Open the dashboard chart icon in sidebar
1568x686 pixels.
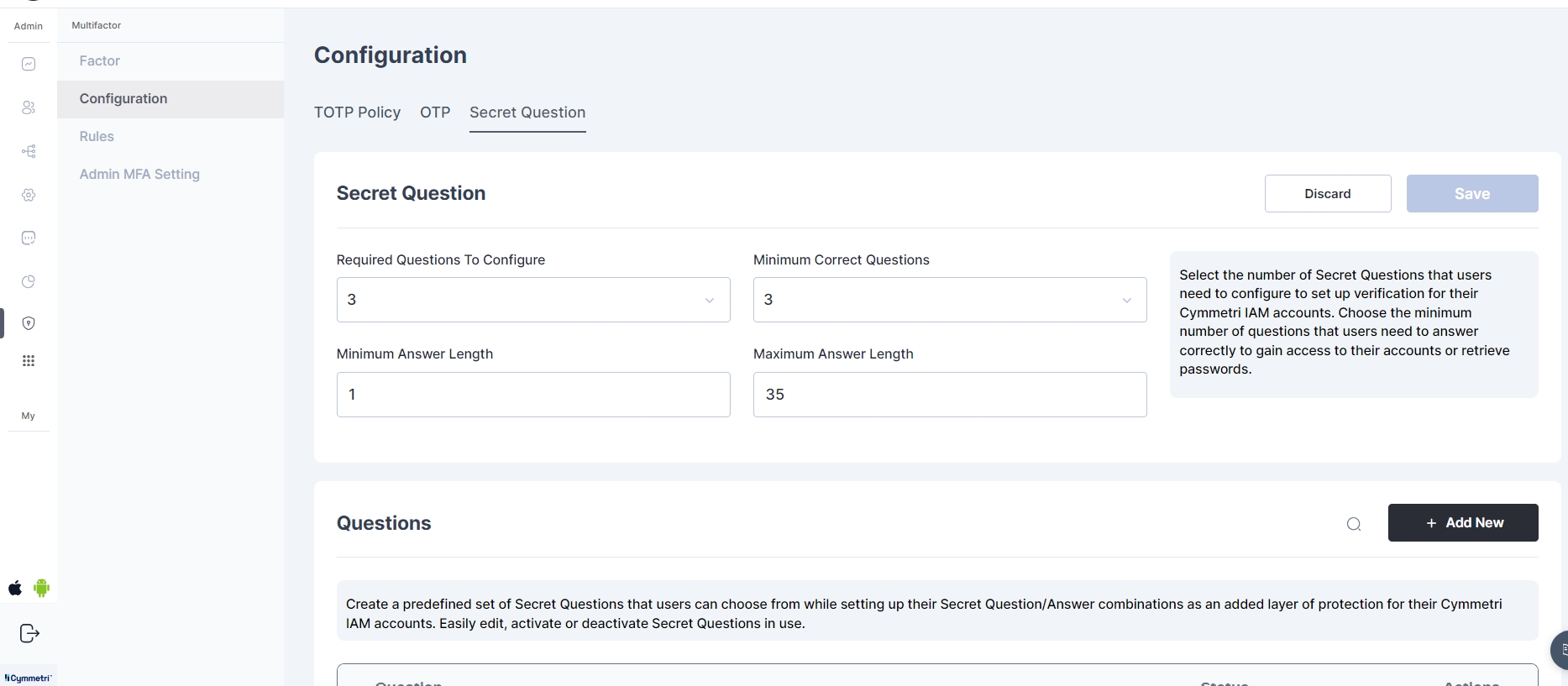coord(29,64)
